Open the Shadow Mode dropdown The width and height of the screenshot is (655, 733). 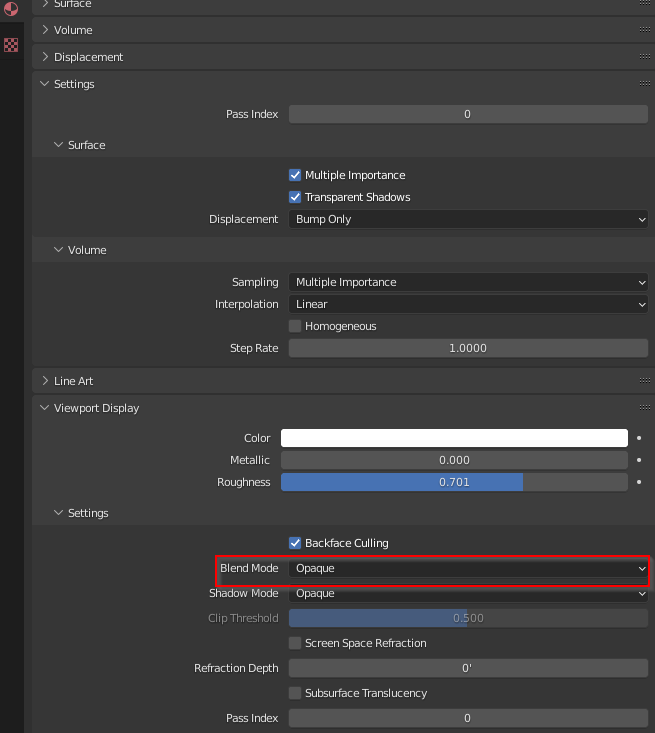point(468,593)
